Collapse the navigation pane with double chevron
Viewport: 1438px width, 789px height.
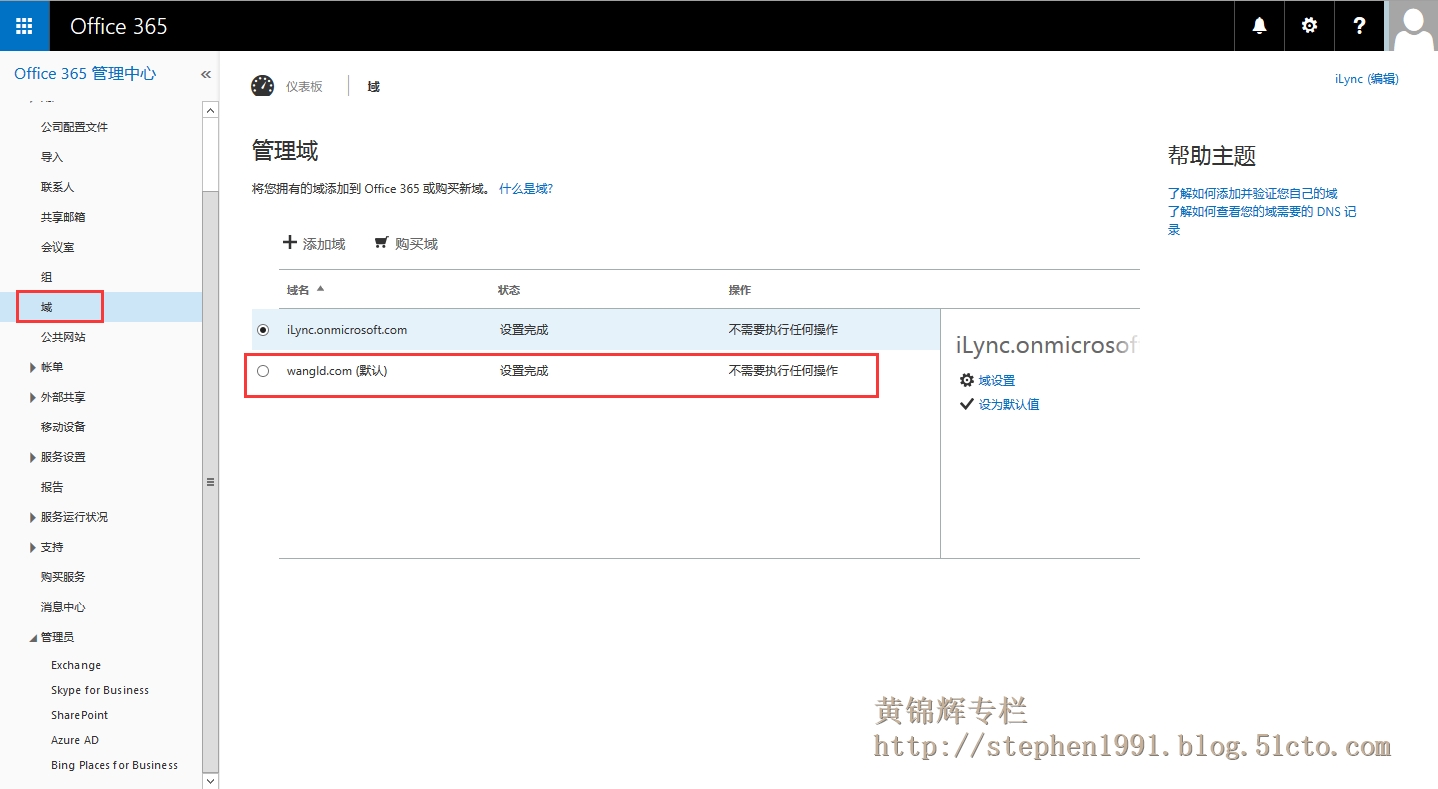(206, 74)
